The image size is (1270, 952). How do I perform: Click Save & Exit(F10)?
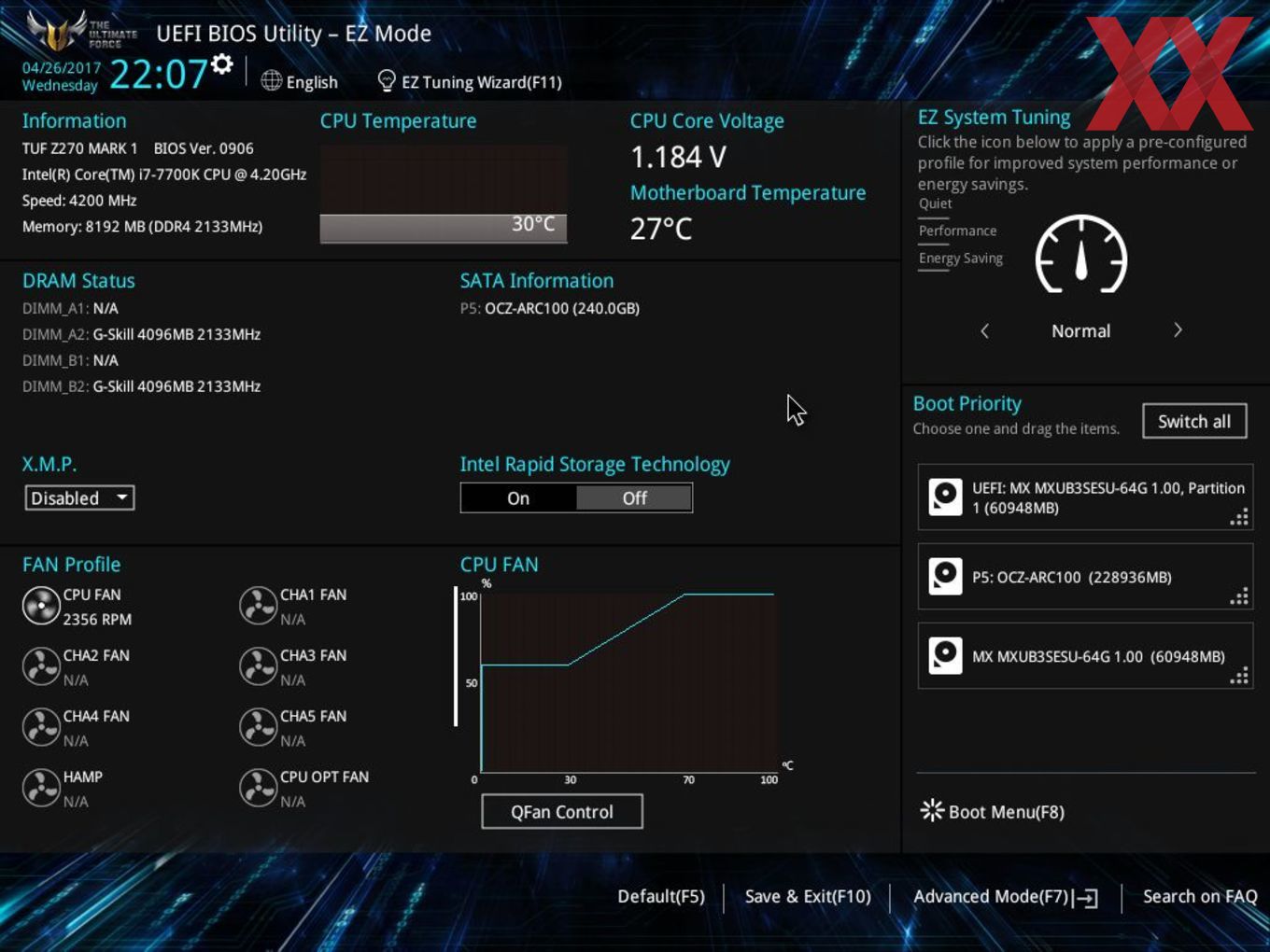pyautogui.click(x=808, y=896)
